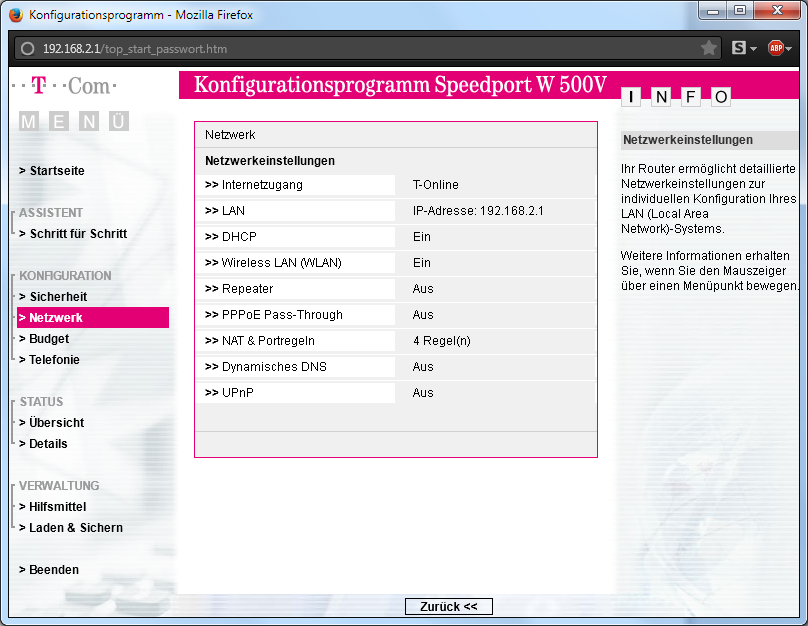Click the Netzwerk panel title
The width and height of the screenshot is (808, 626).
pyautogui.click(x=230, y=134)
